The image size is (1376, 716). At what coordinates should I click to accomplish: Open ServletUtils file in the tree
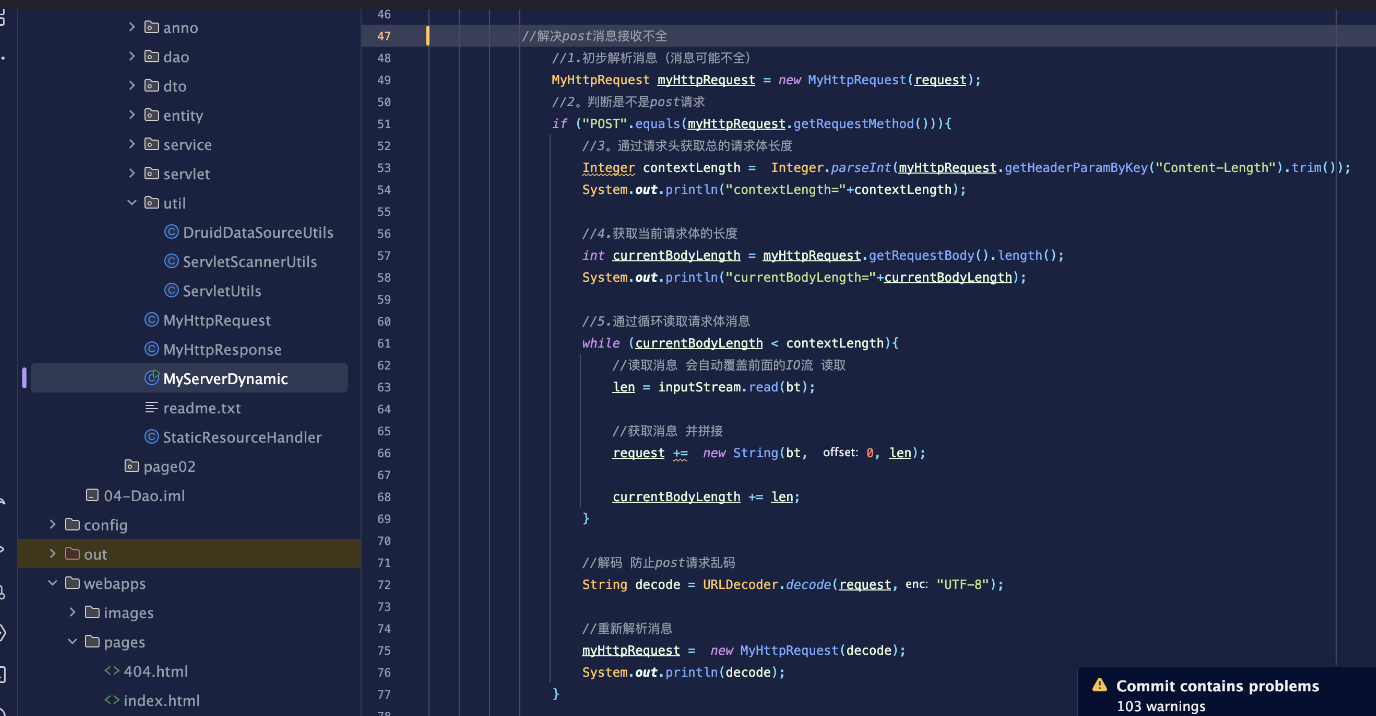(x=222, y=291)
